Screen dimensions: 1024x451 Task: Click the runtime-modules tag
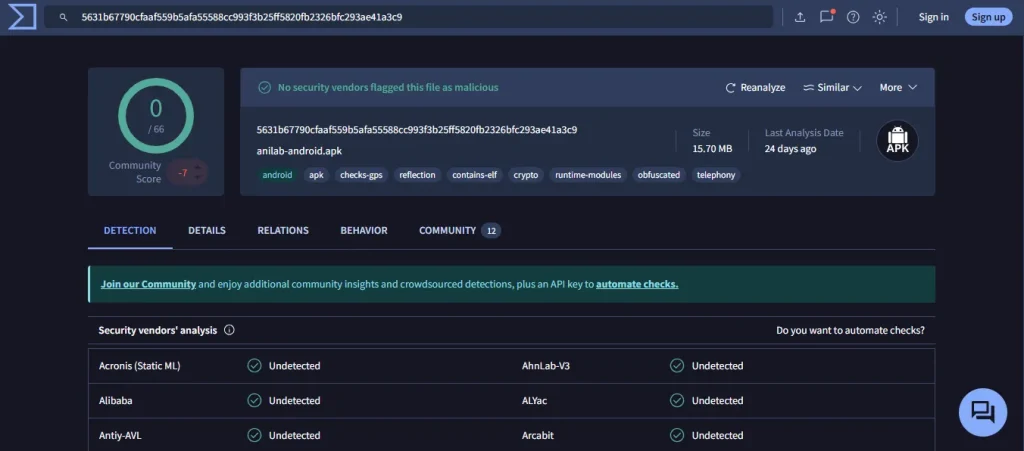(x=588, y=175)
